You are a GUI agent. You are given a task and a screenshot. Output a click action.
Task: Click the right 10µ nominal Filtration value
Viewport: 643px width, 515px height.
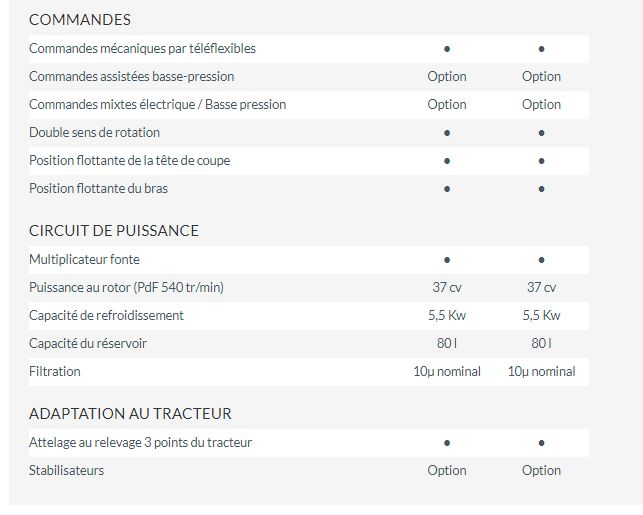[541, 371]
